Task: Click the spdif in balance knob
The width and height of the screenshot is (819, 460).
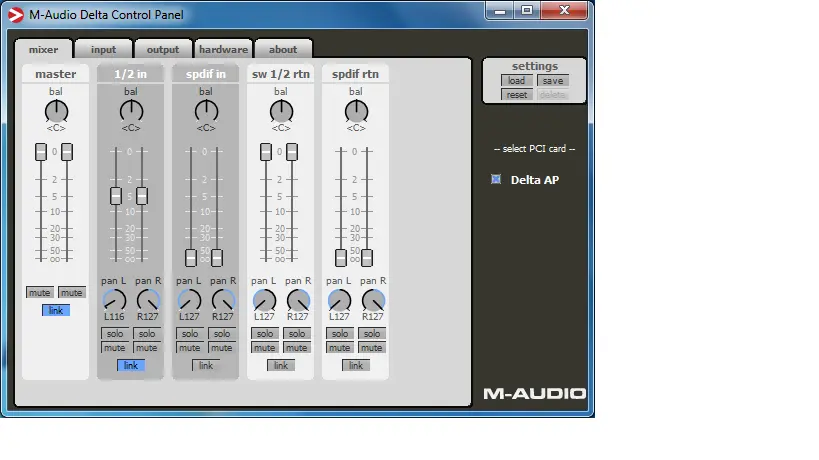Action: 206,112
